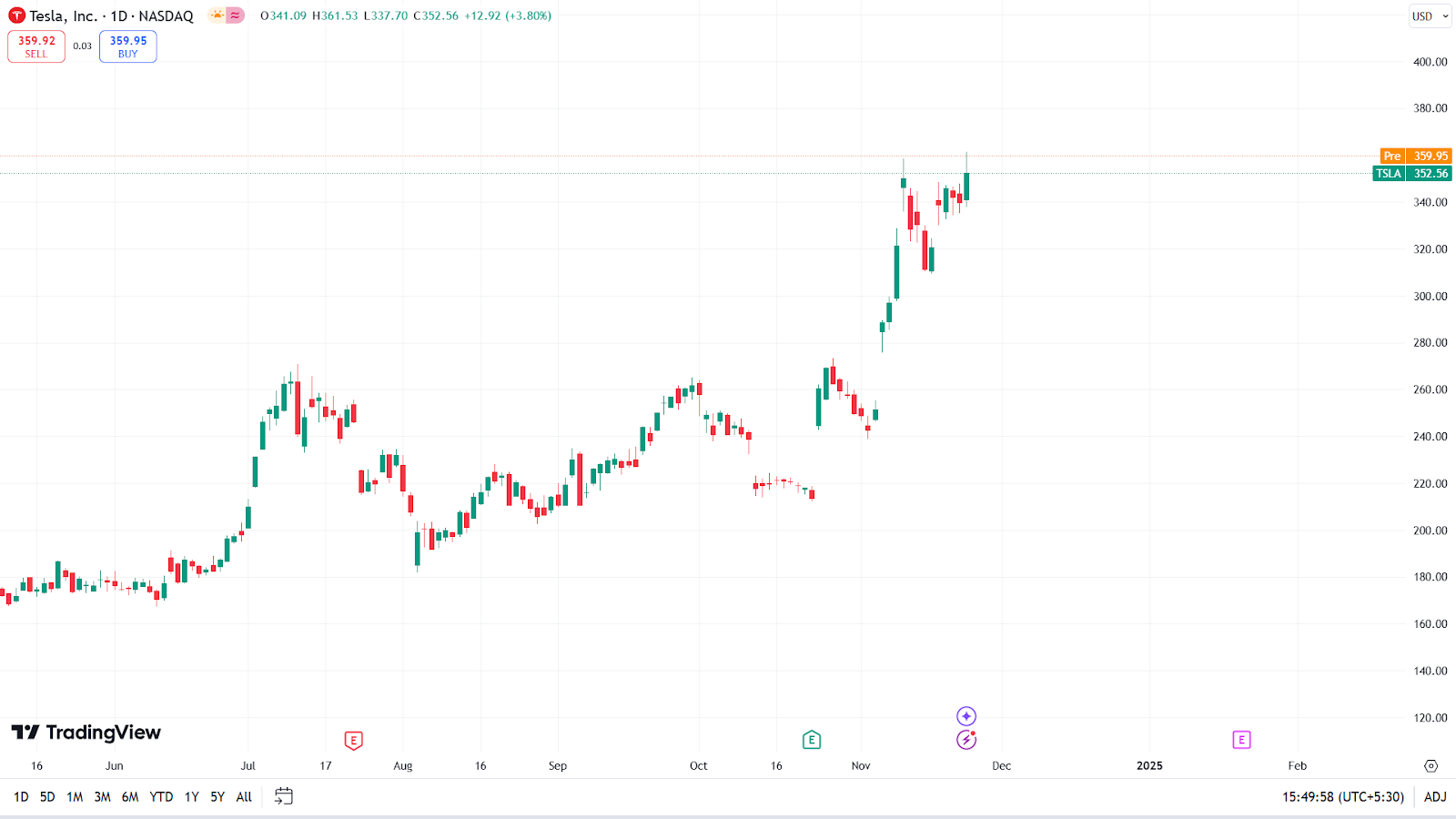This screenshot has height=819, width=1456.
Task: Open the green earnings marker in late October
Action: 812,740
